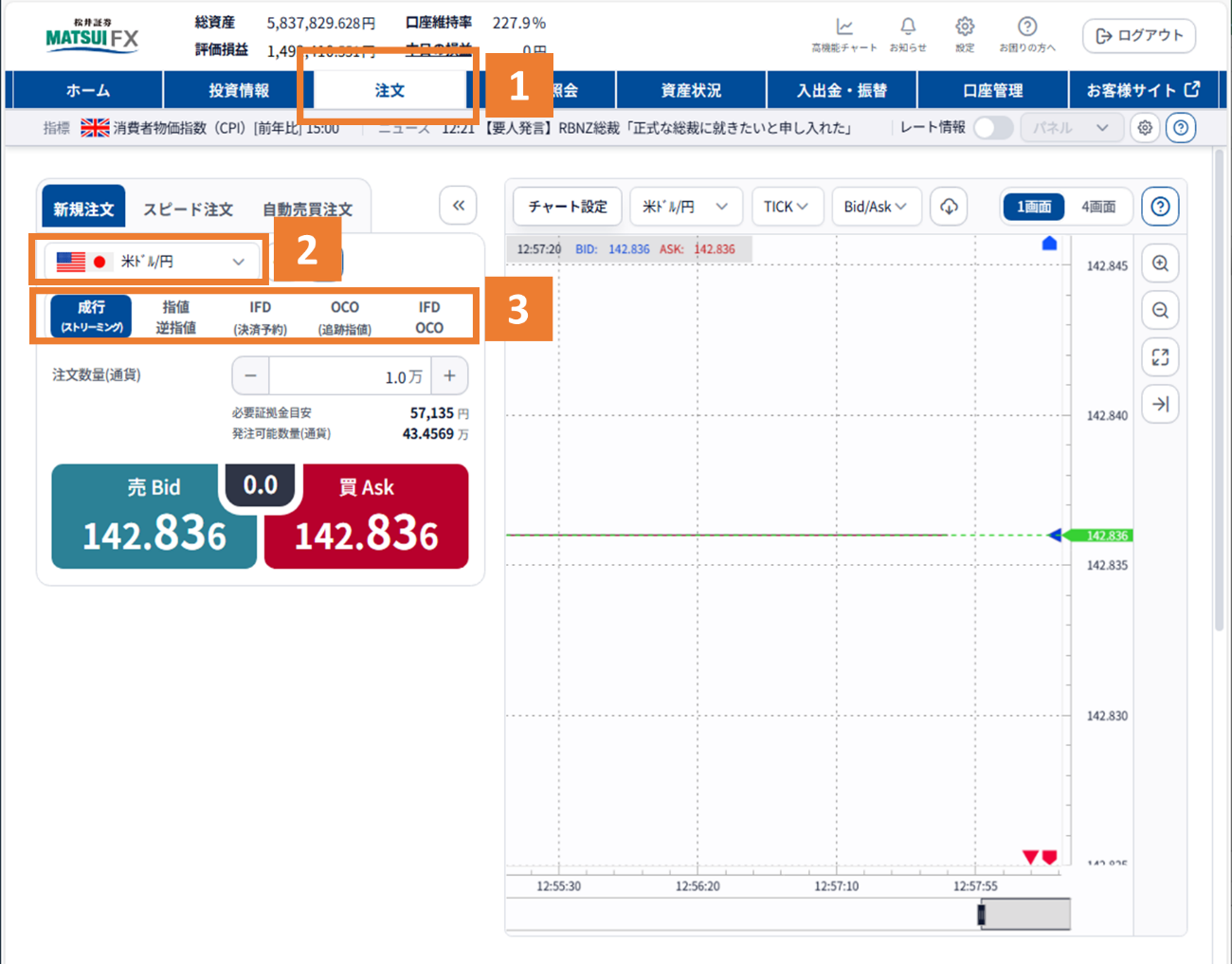Click the chart zoom-out magnifier icon

click(1160, 311)
